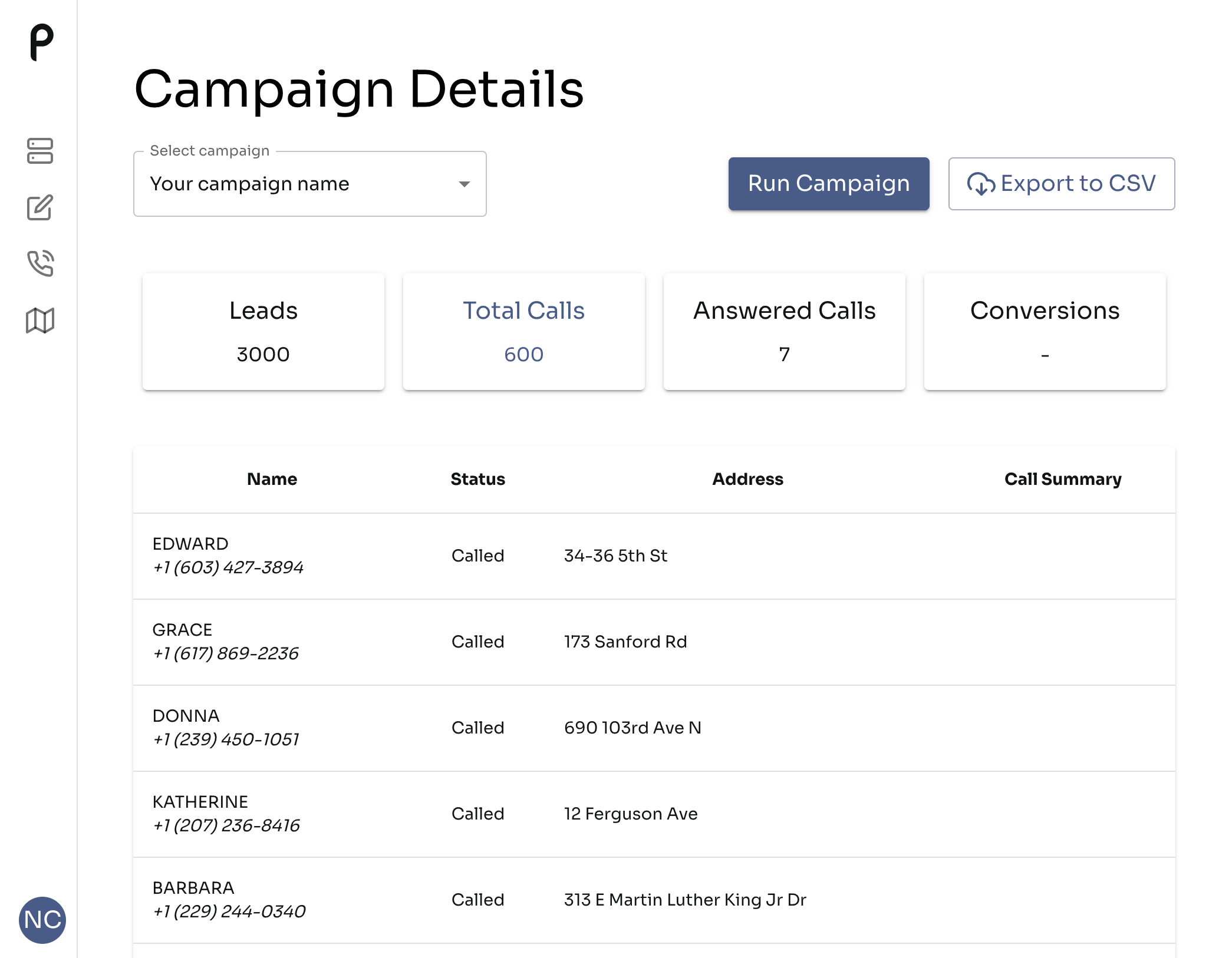Click the Called status in Donna's row
1232x958 pixels.
pos(478,728)
